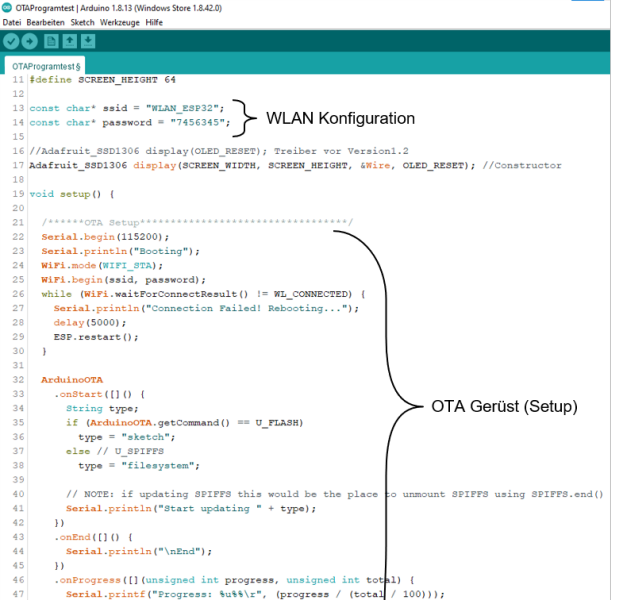The height and width of the screenshot is (600, 624).
Task: Place cursor on the "WLAN_ESP32" ssid string
Action: (190, 108)
